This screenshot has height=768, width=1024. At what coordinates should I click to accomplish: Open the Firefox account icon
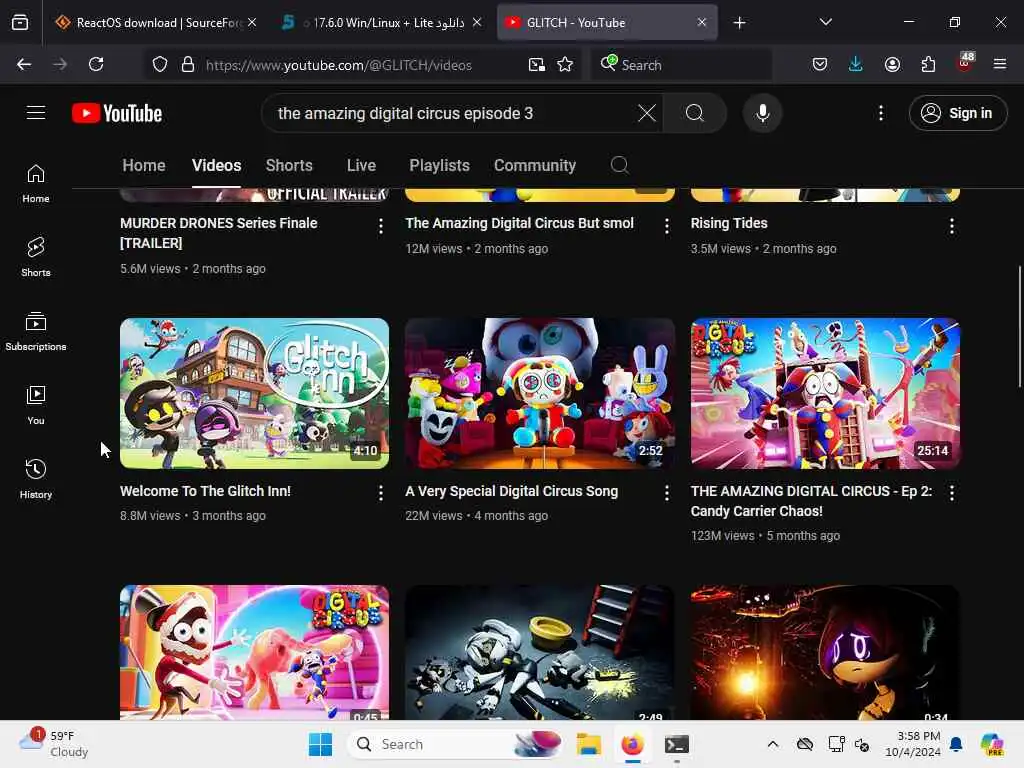click(892, 65)
